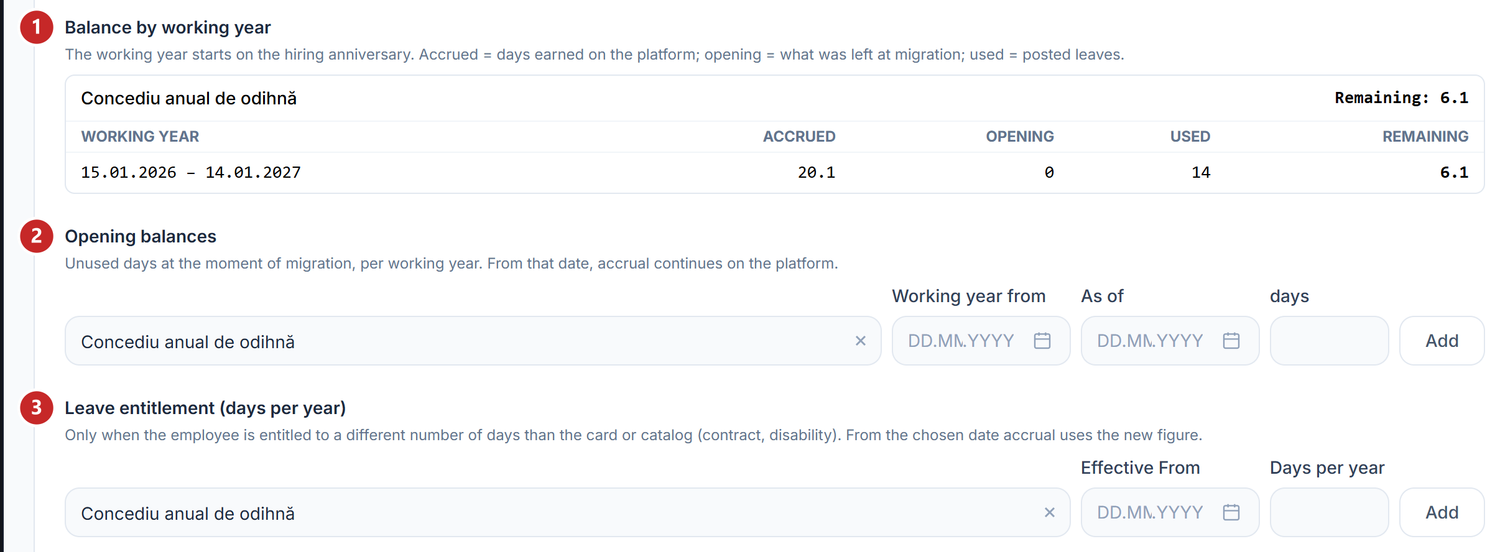Click the opening balance days input
Image resolution: width=1500 pixels, height=552 pixels.
(x=1329, y=341)
